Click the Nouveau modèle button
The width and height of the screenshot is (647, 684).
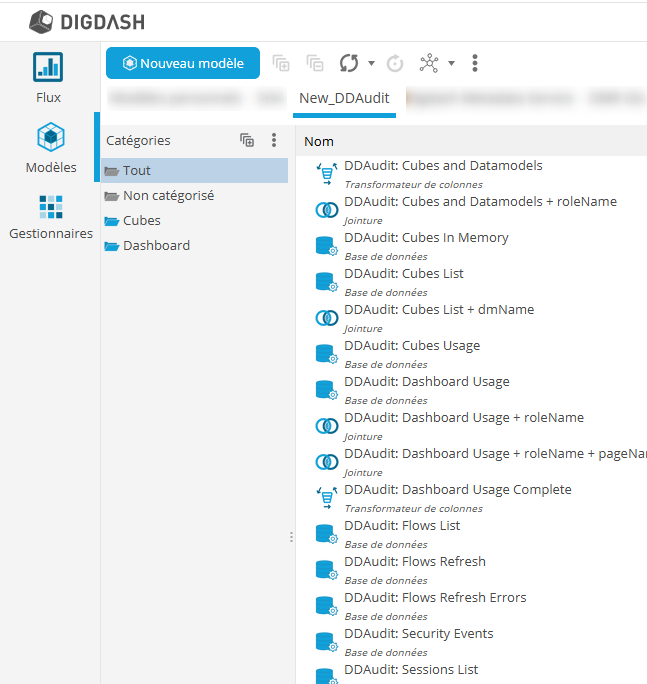point(183,63)
